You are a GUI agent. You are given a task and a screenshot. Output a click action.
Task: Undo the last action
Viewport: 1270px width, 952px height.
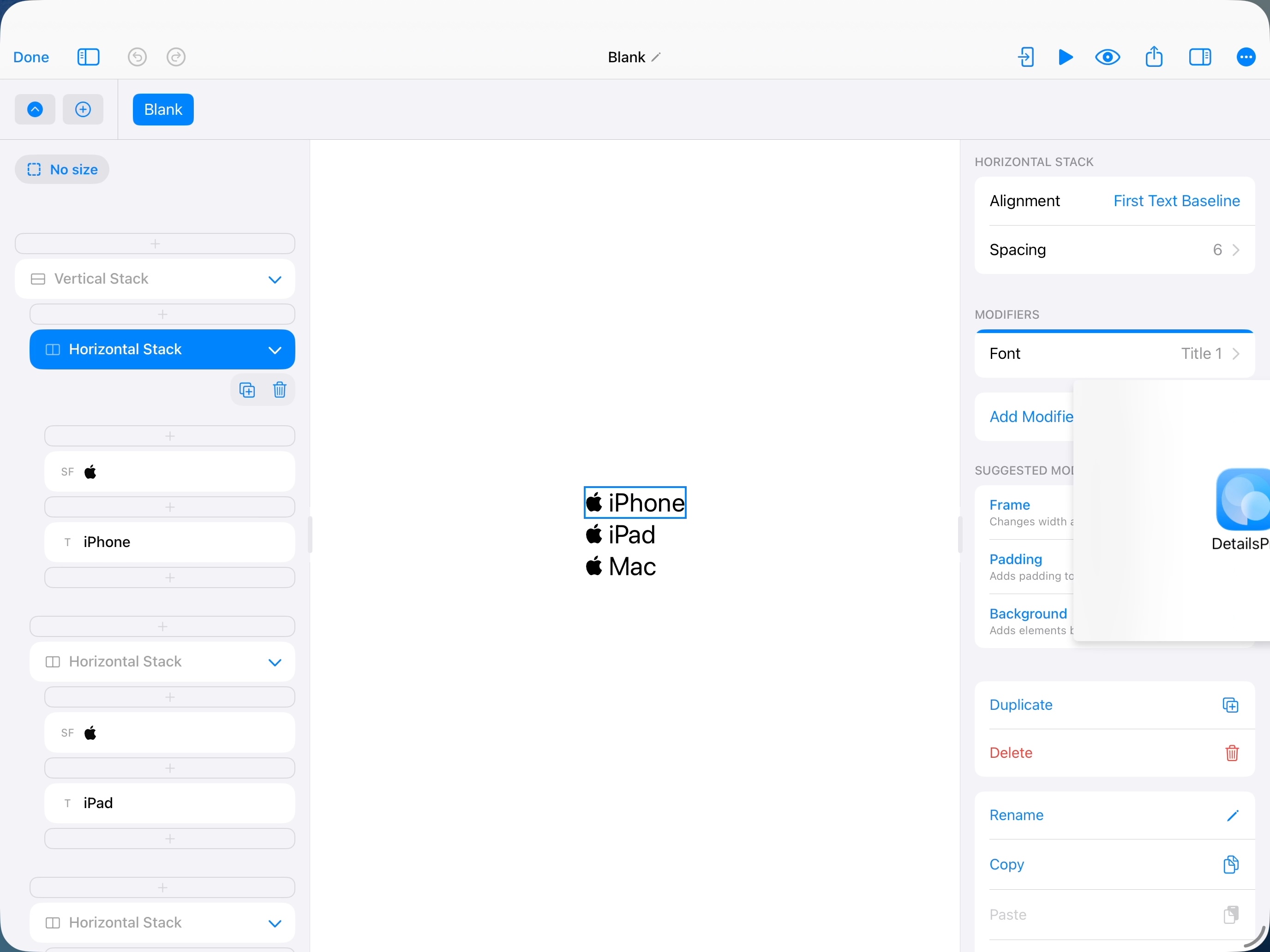137,57
